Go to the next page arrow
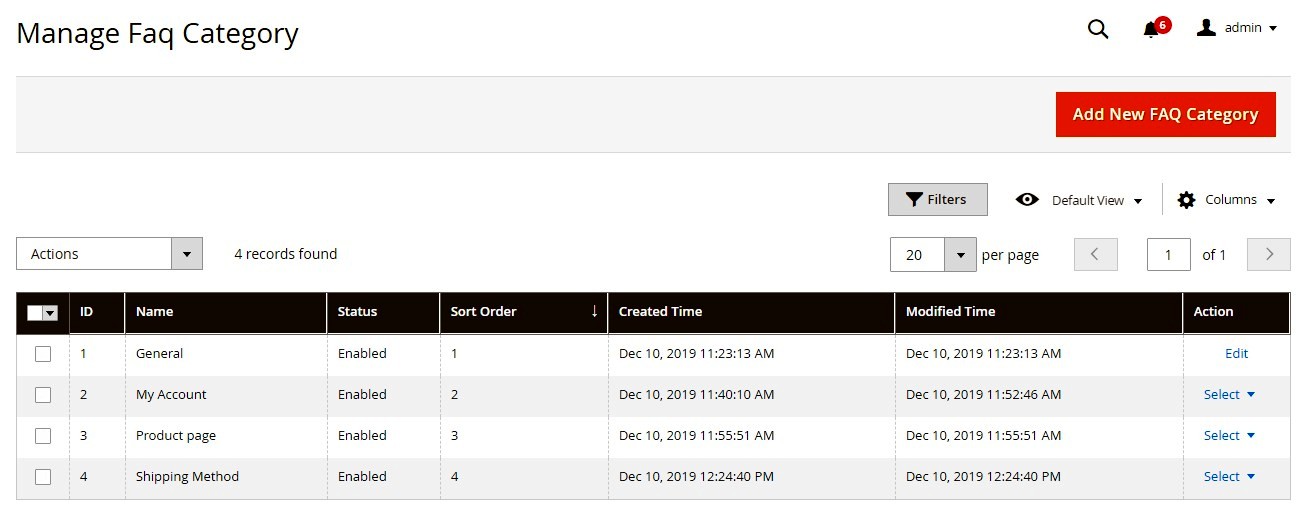 pos(1269,254)
